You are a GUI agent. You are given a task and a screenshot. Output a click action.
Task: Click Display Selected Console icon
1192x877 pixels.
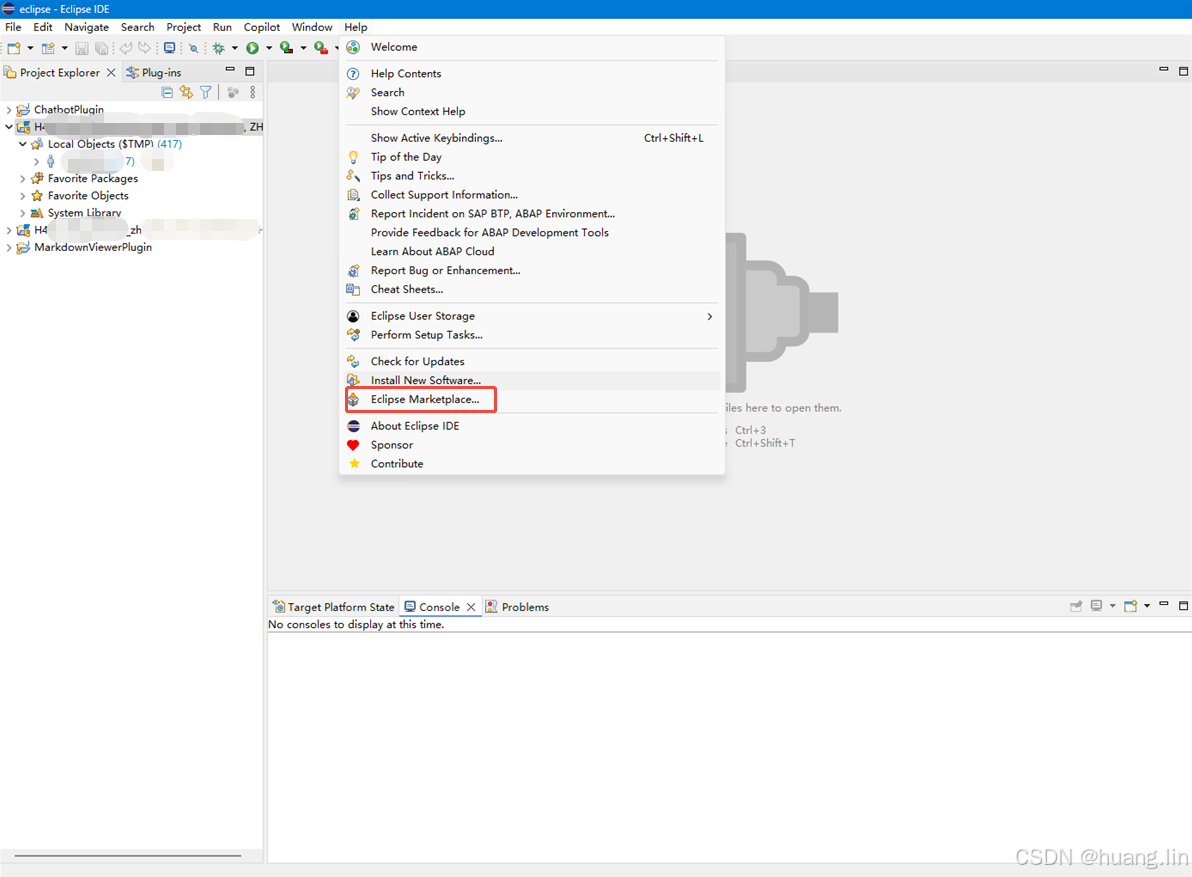click(1096, 606)
